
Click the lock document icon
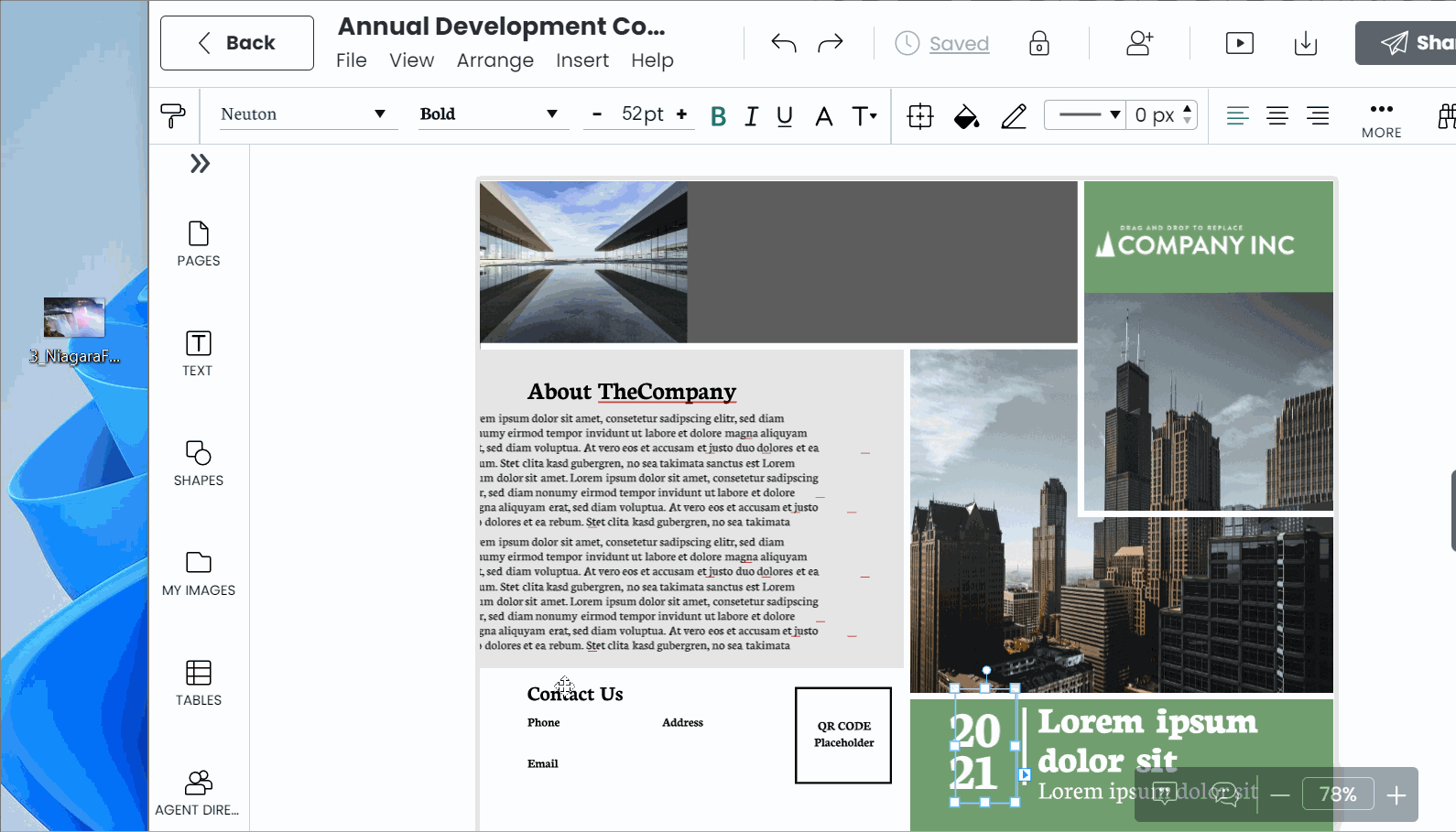point(1039,43)
